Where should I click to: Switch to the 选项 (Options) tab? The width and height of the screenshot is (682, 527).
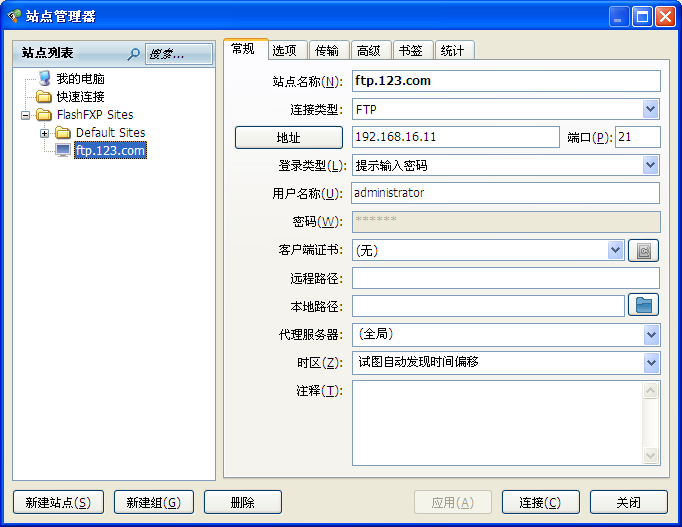point(288,50)
